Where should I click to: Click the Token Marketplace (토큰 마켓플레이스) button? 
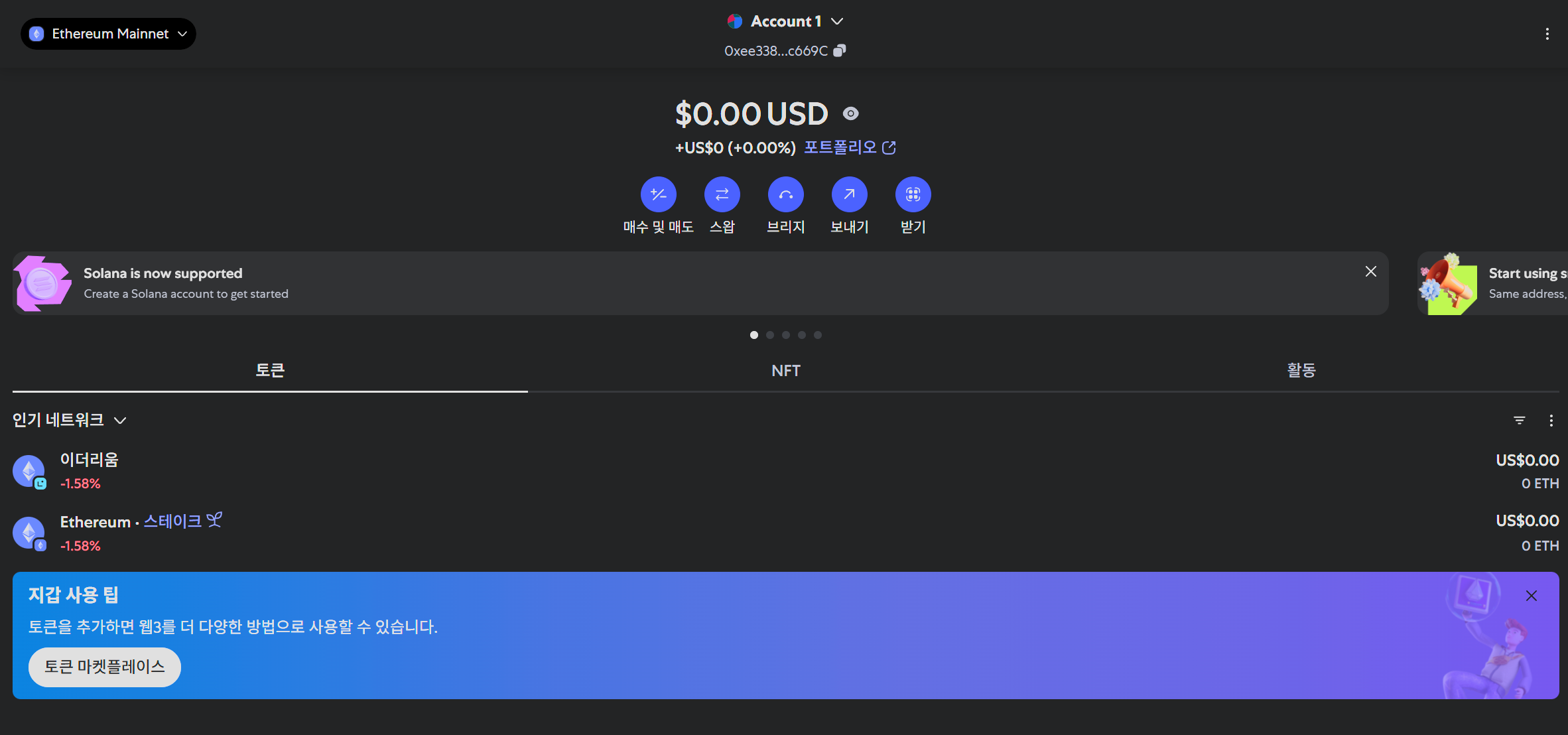[105, 667]
